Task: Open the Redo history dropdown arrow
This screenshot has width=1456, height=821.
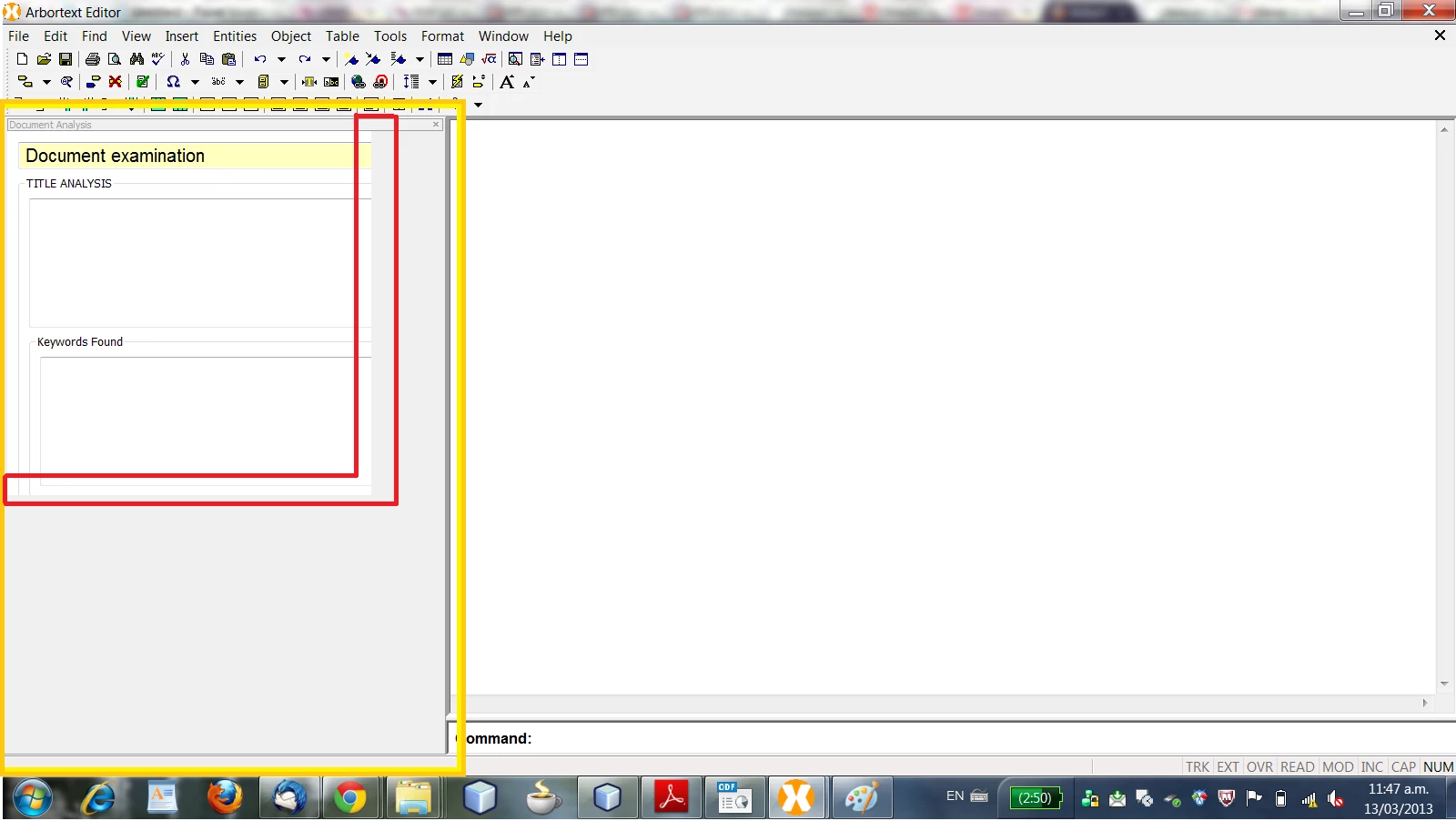Action: point(326,59)
